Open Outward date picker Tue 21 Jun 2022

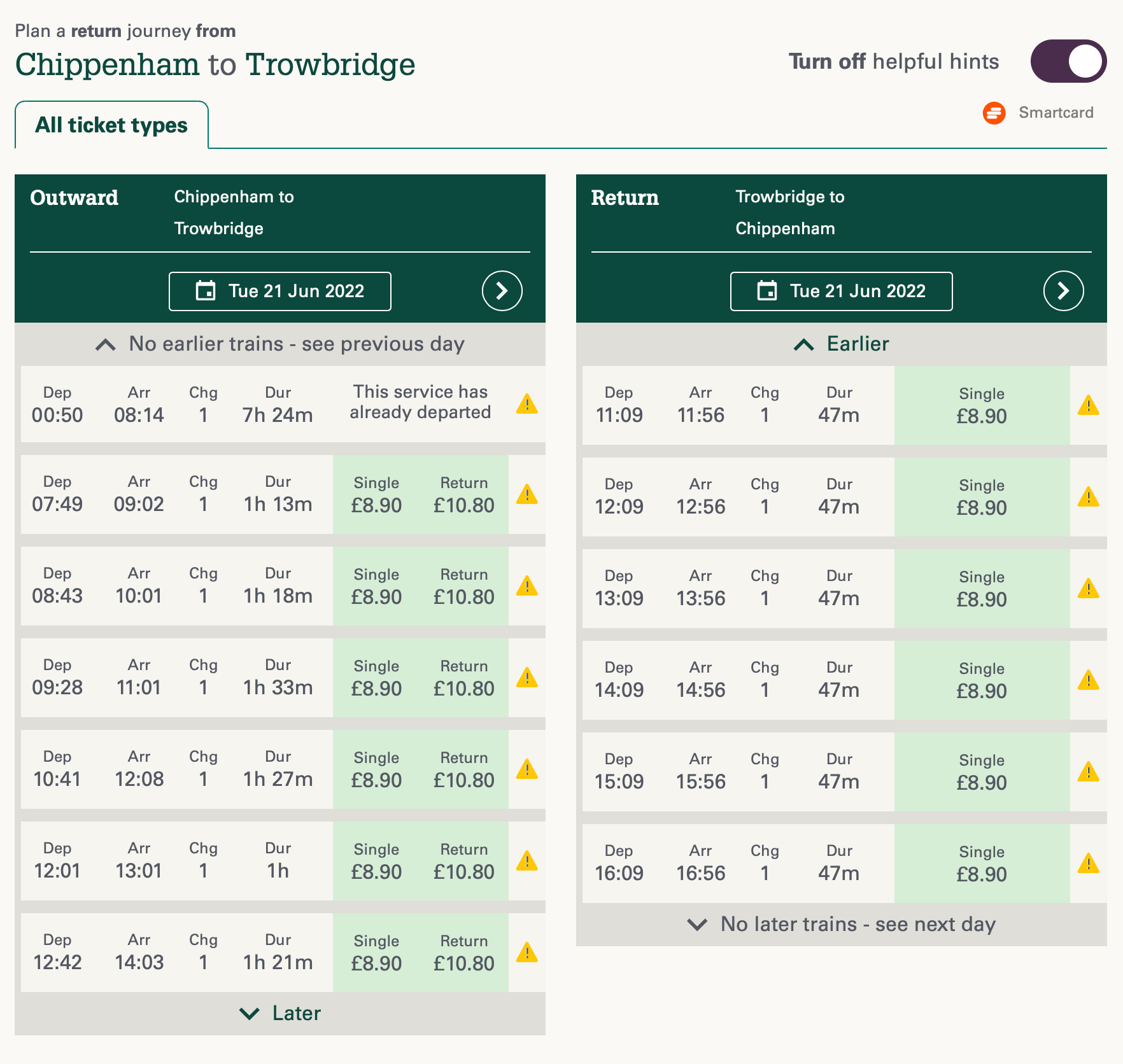(280, 291)
